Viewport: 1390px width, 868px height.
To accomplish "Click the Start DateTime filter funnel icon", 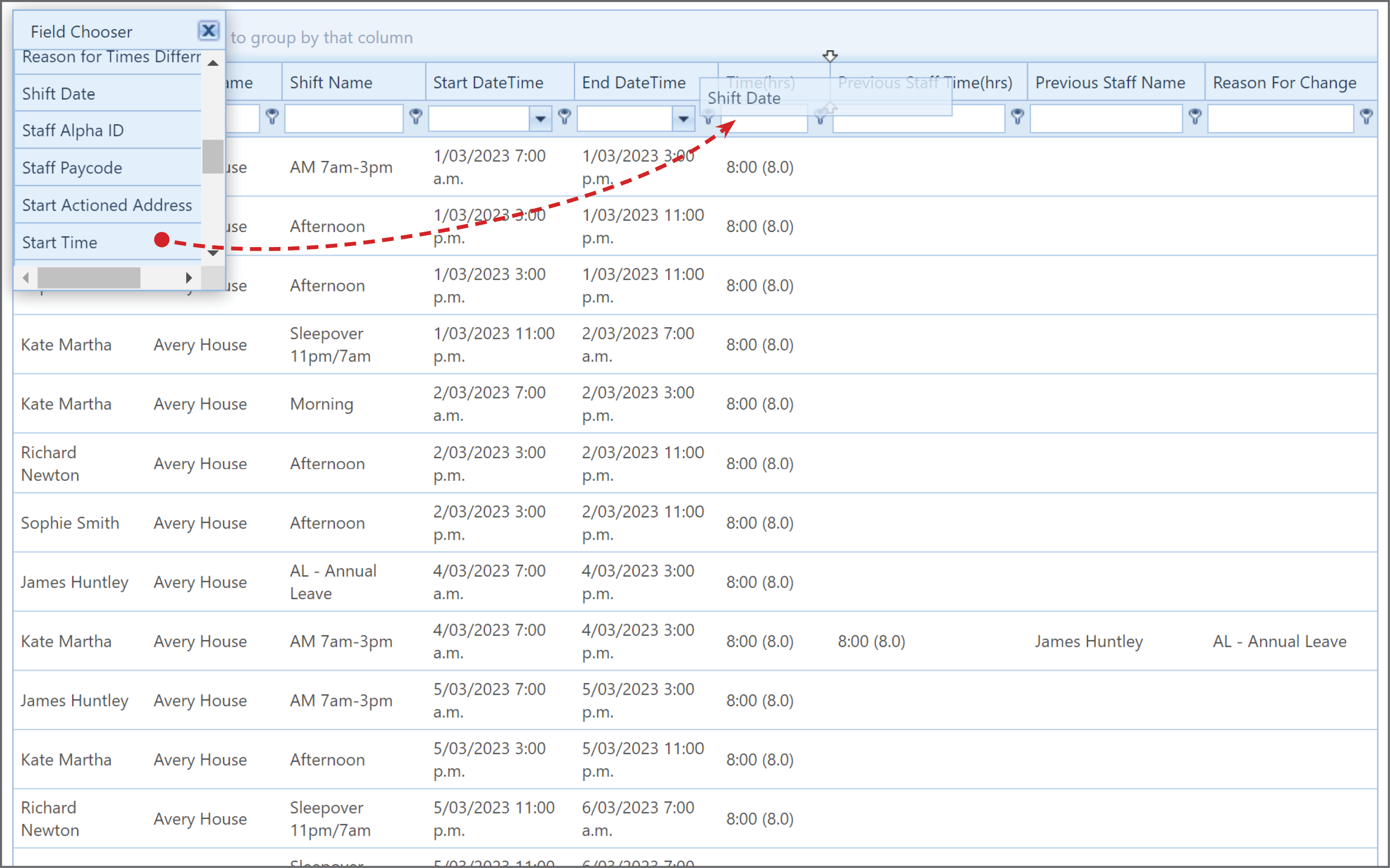I will (565, 117).
